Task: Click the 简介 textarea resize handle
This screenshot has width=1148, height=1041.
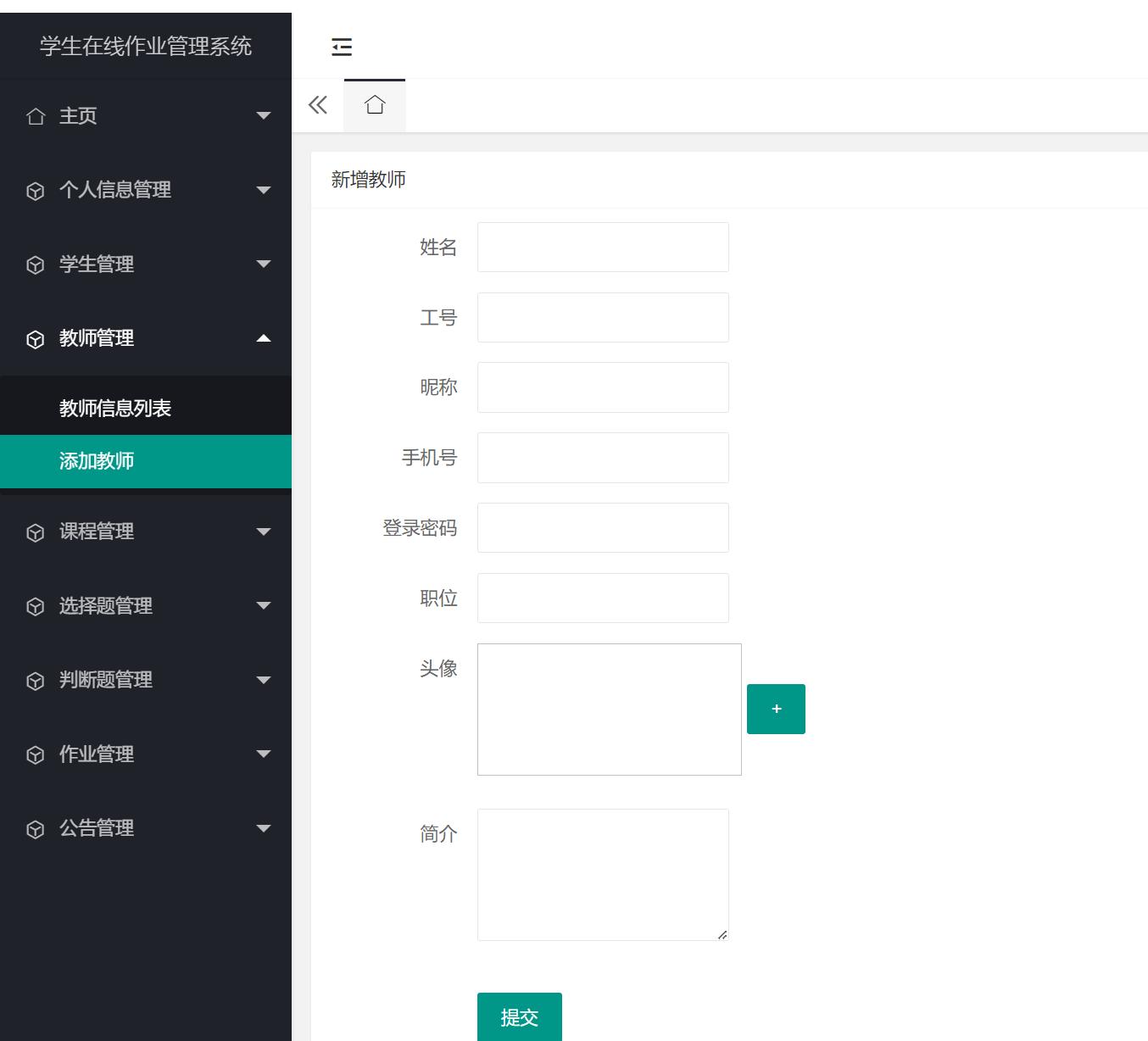Action: [722, 934]
